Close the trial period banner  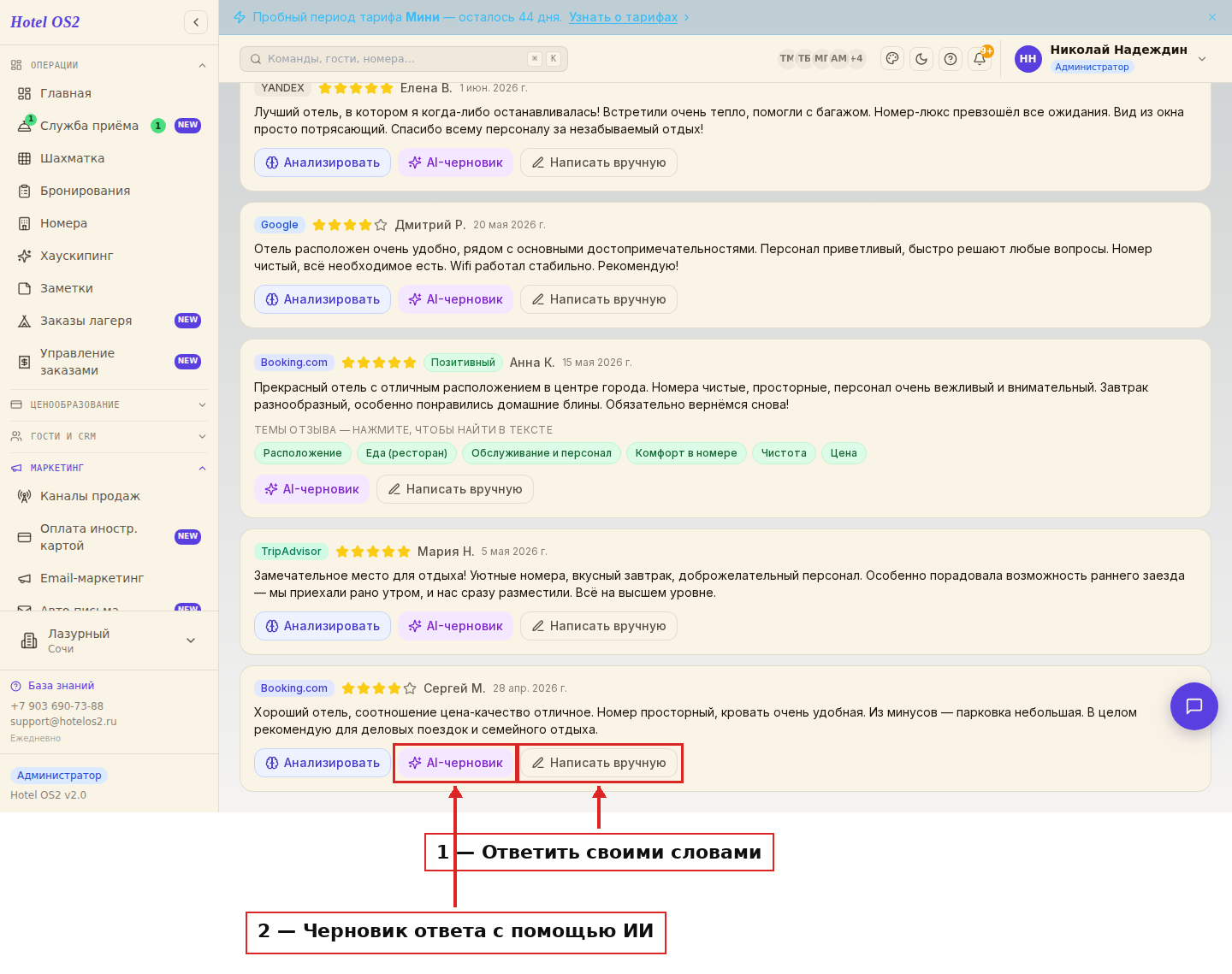pyautogui.click(x=1212, y=17)
